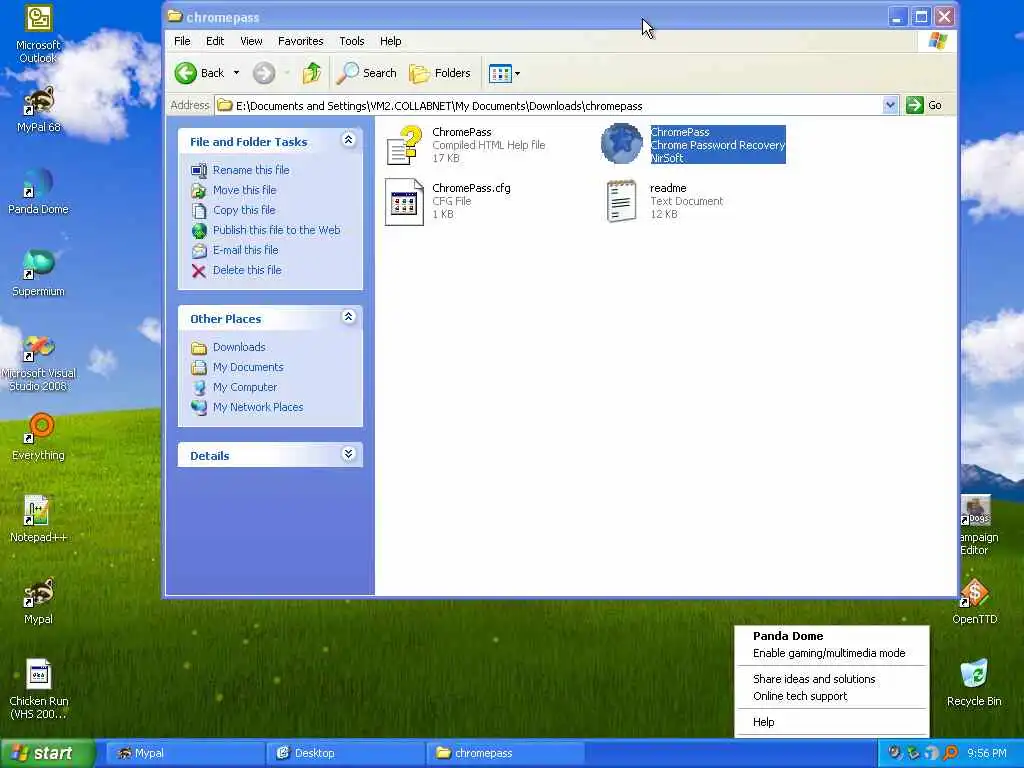
Task: Click the Campaign Editor desktop icon
Action: 976,510
